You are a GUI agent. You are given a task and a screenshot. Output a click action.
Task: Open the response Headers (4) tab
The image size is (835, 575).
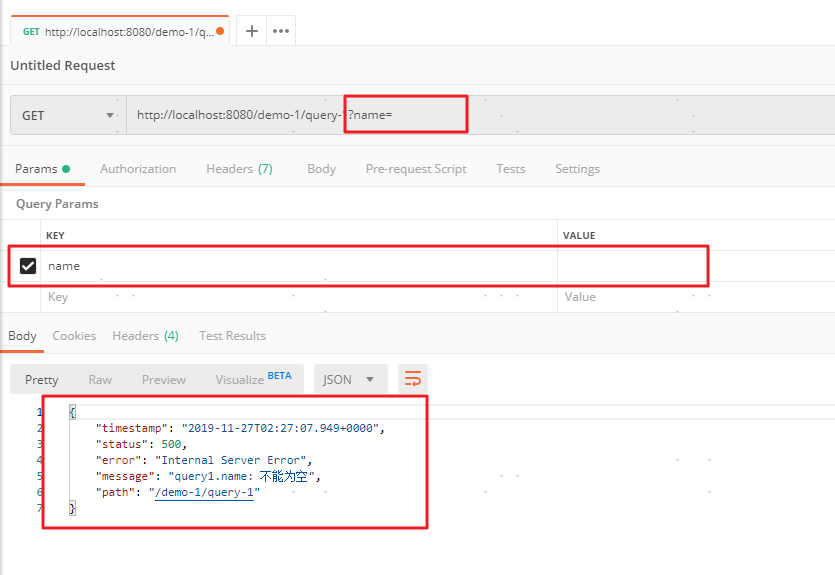(145, 336)
